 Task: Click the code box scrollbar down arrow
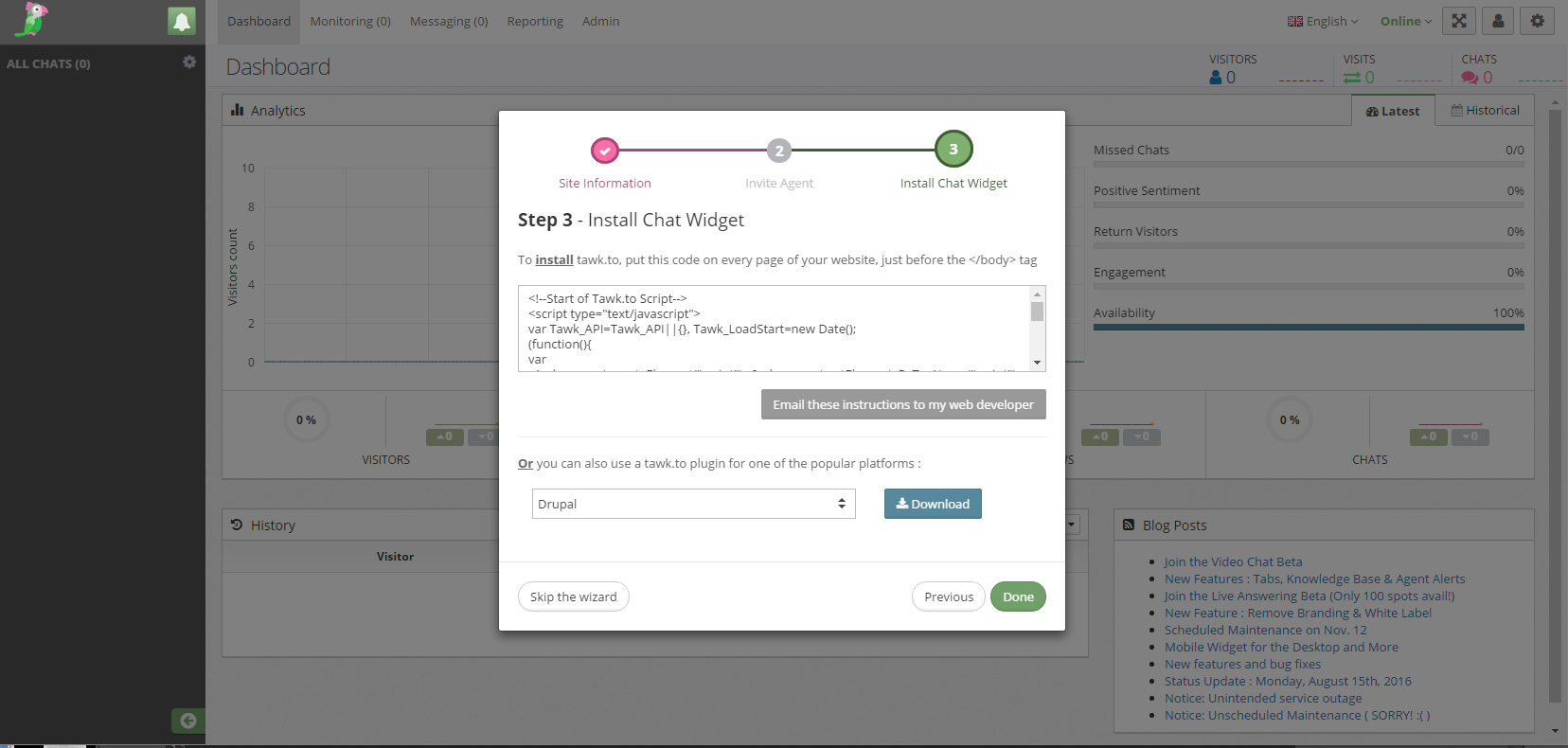tap(1037, 363)
